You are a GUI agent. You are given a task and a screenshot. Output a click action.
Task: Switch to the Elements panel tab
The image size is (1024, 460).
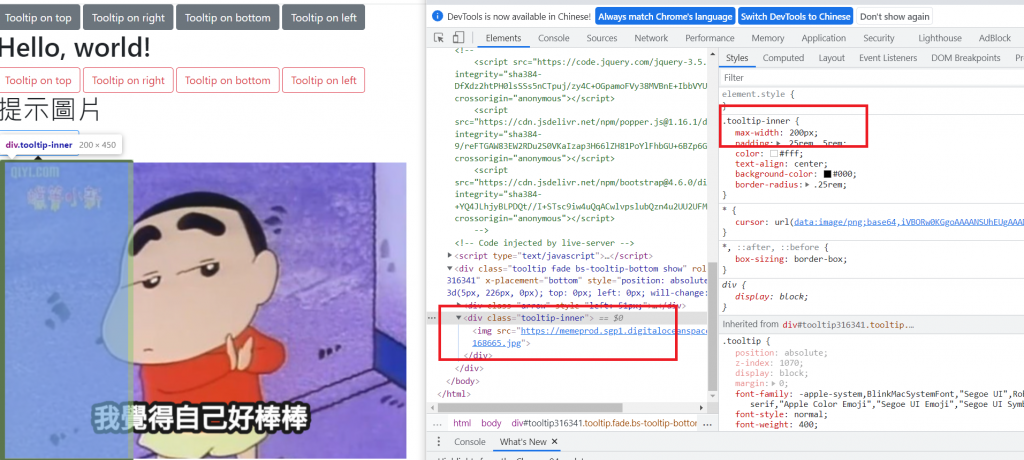tap(503, 38)
